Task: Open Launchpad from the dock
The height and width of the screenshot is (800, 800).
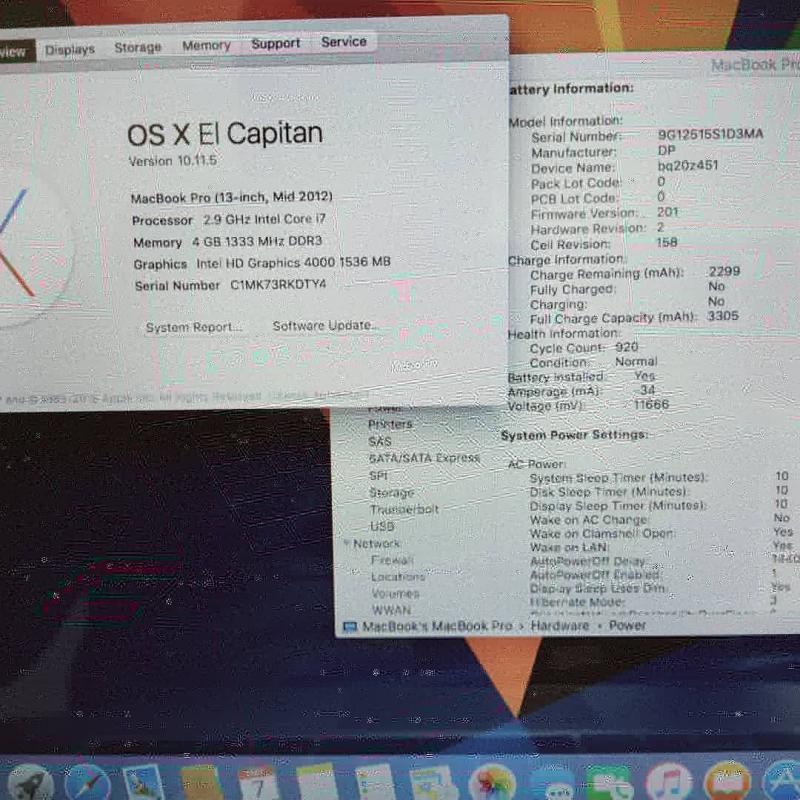Action: tap(31, 783)
